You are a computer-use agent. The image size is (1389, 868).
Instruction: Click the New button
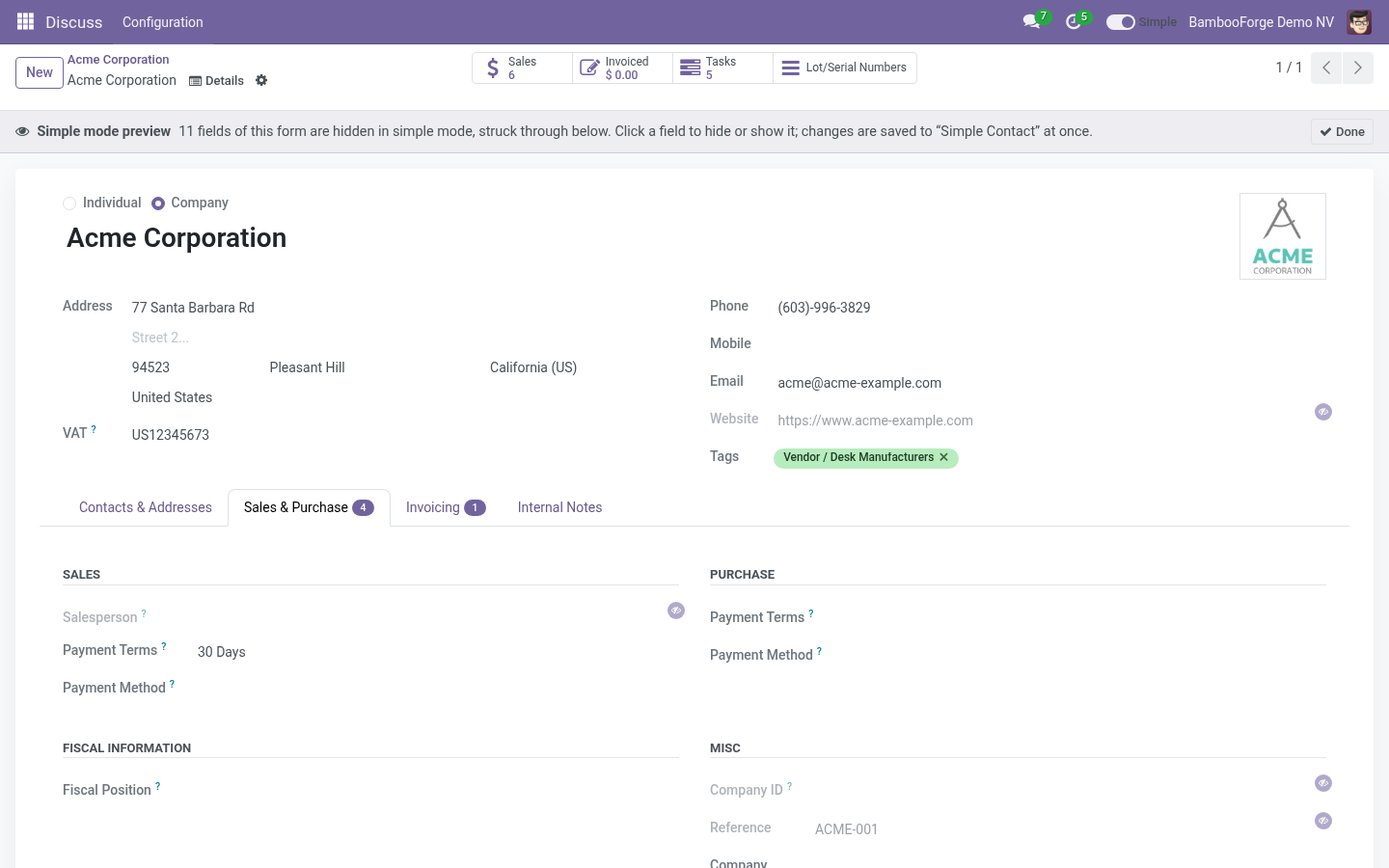point(40,72)
